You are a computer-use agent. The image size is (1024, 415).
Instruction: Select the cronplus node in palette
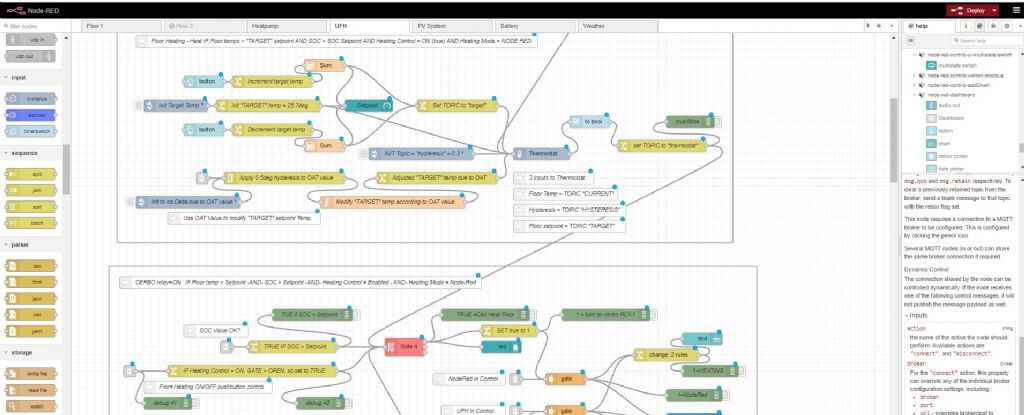coord(31,99)
